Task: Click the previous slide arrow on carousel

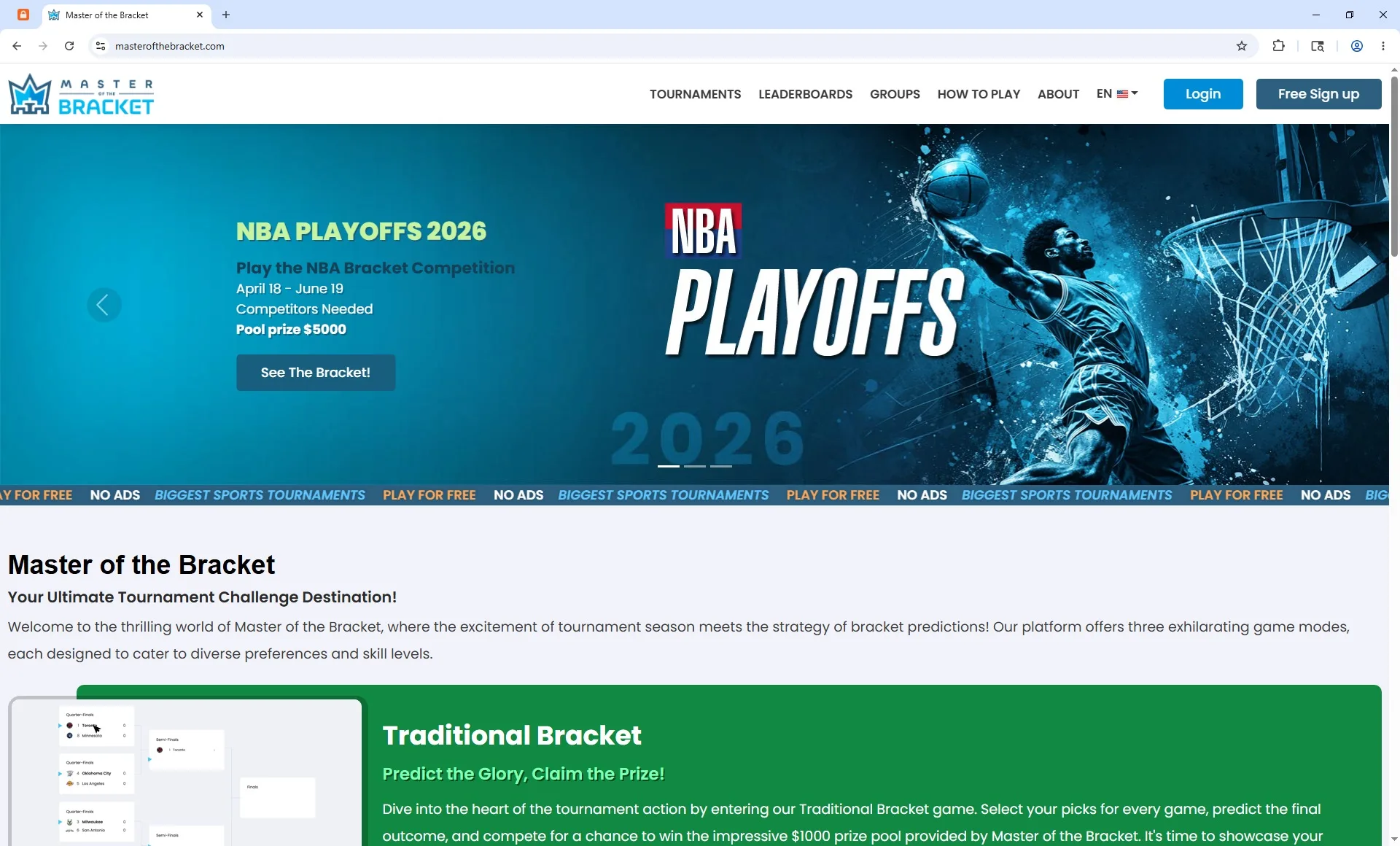Action: click(104, 305)
